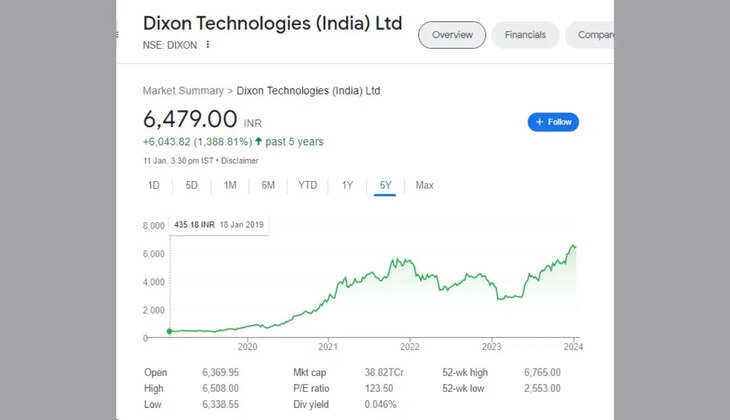This screenshot has width=730, height=420.
Task: Click the 435.18 INR chart tooltip
Action: pos(220,225)
